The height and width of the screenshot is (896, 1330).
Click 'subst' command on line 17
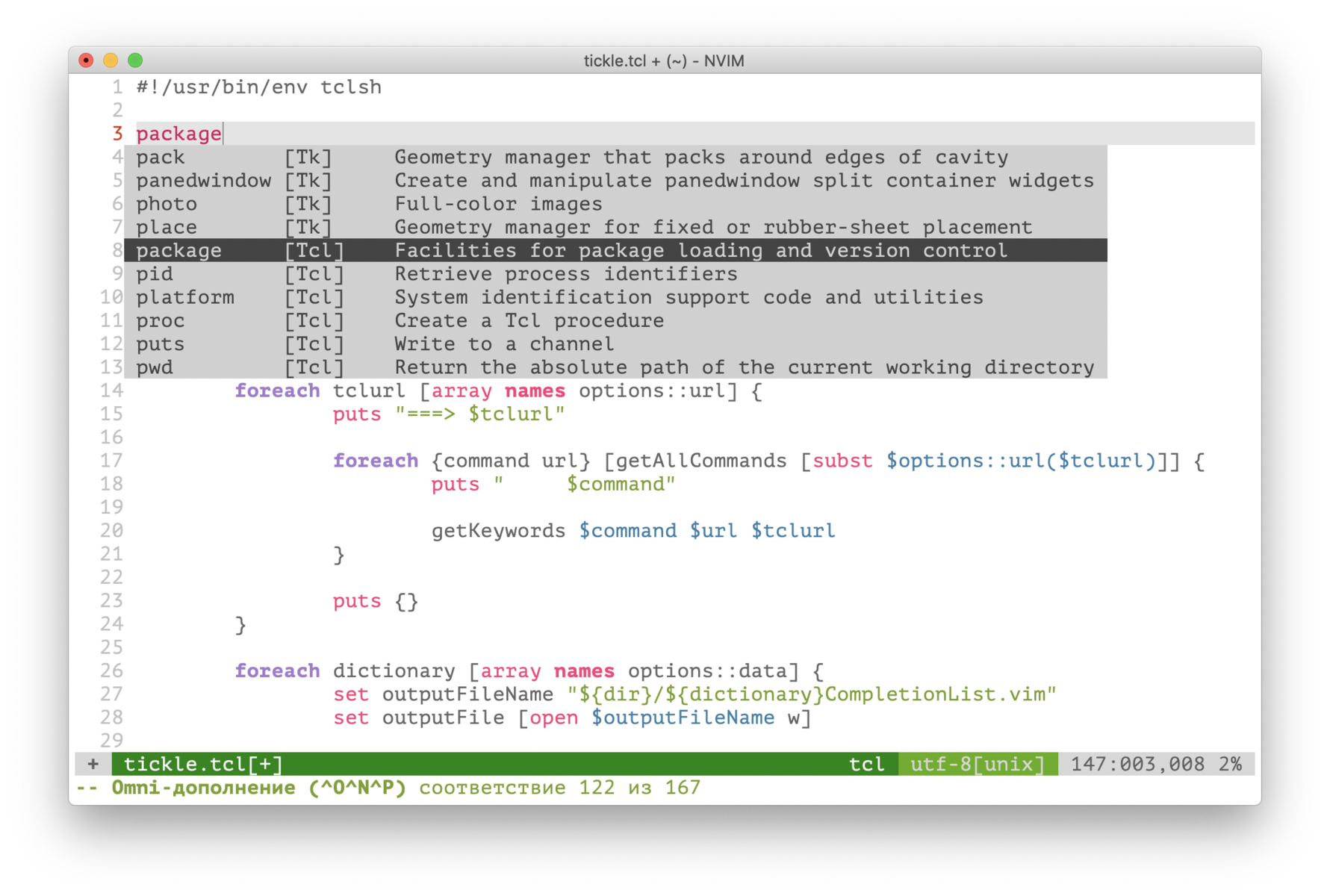(842, 461)
